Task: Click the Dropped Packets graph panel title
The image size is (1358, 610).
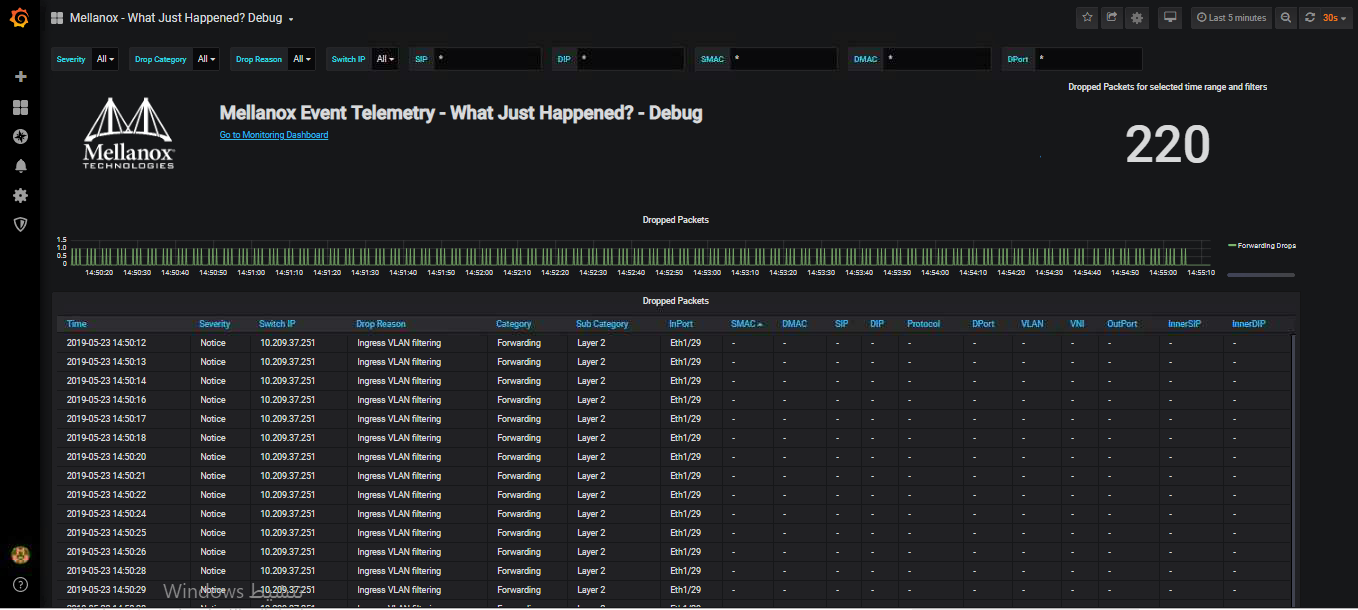Action: (675, 220)
